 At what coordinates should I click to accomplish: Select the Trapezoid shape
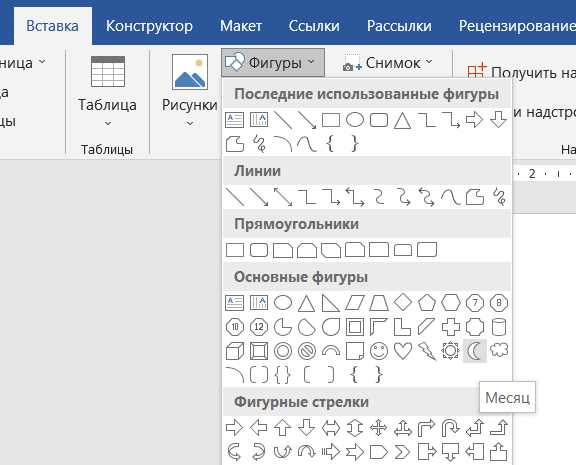(x=379, y=303)
